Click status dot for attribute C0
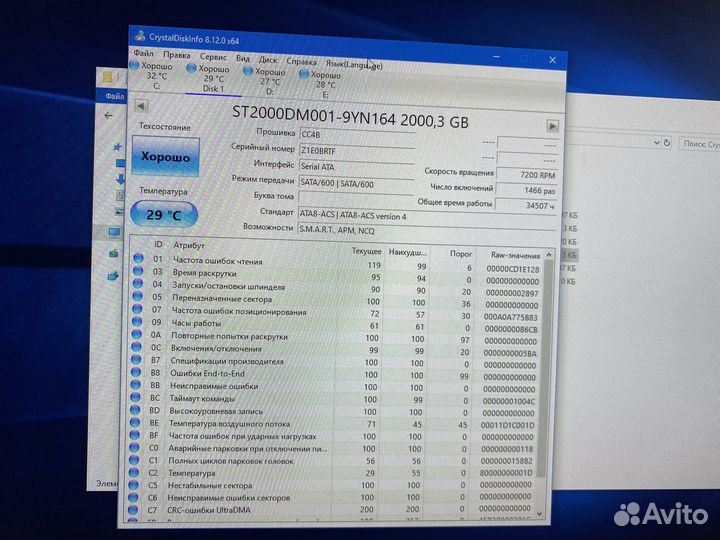 pos(134,447)
